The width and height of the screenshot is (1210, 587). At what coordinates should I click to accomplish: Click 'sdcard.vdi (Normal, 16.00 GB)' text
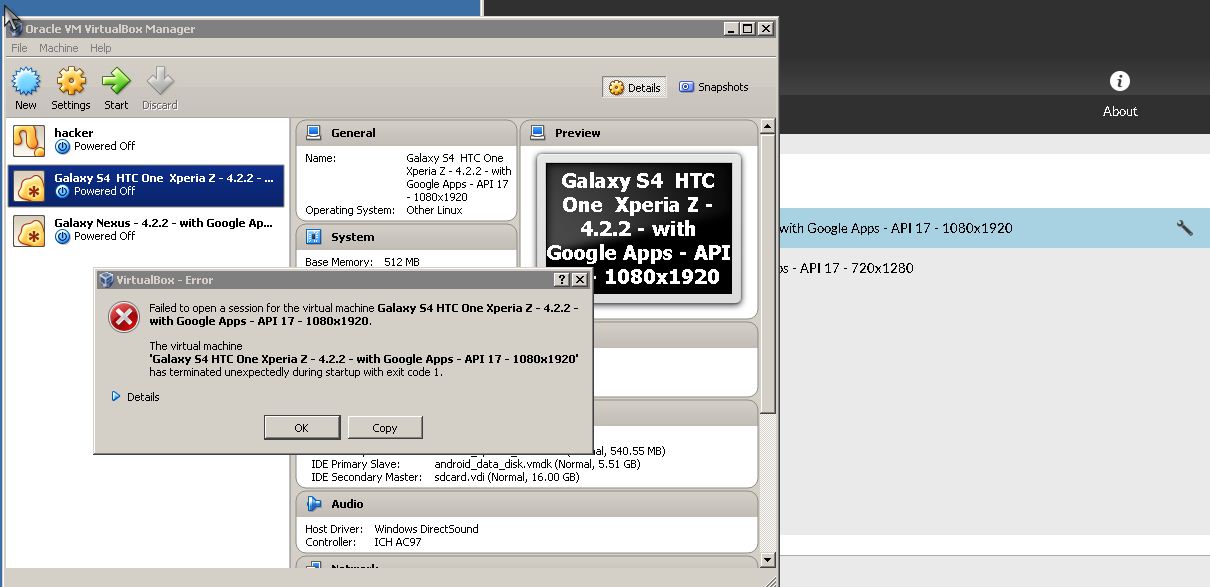(507, 477)
